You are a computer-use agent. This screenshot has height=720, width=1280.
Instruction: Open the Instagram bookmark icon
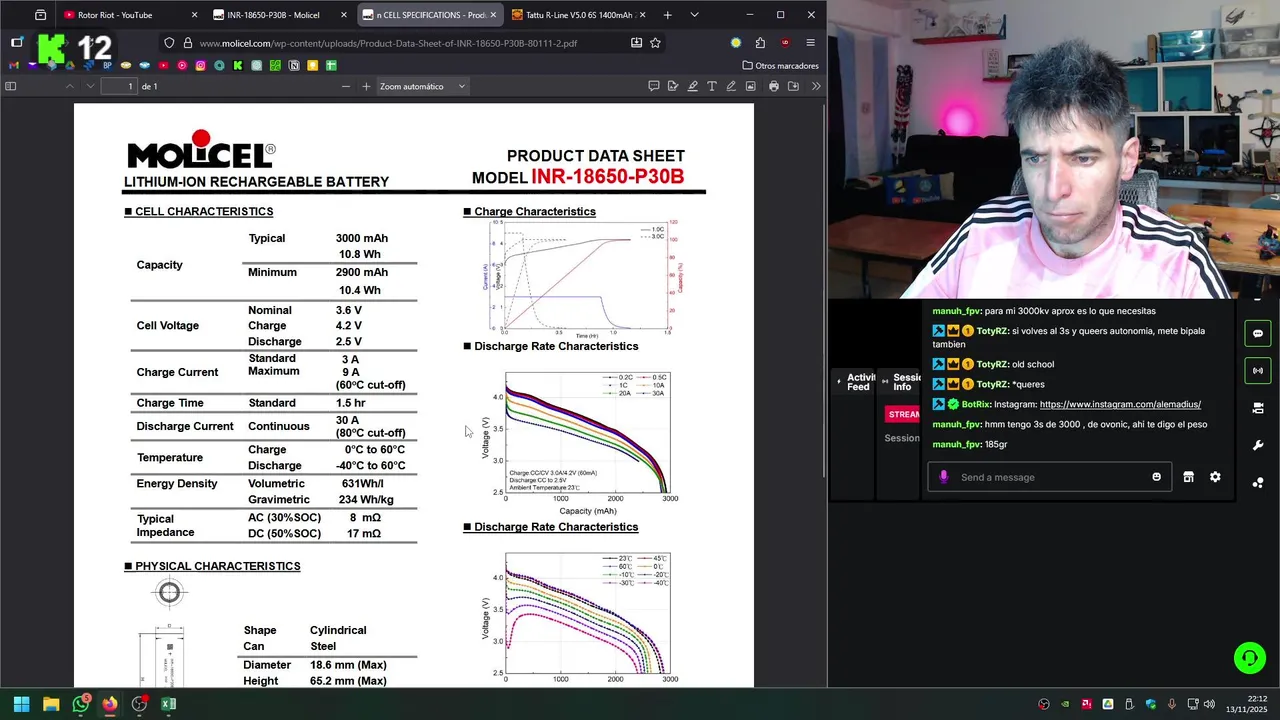(201, 66)
